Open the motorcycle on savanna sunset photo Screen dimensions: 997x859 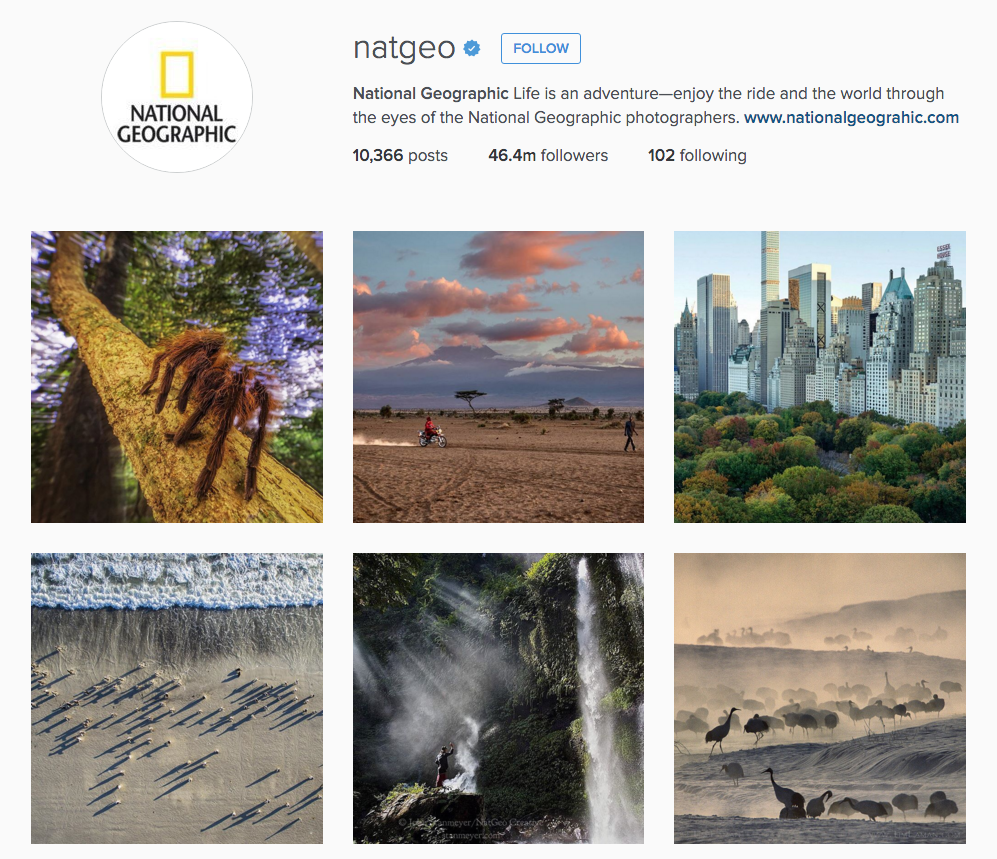498,377
